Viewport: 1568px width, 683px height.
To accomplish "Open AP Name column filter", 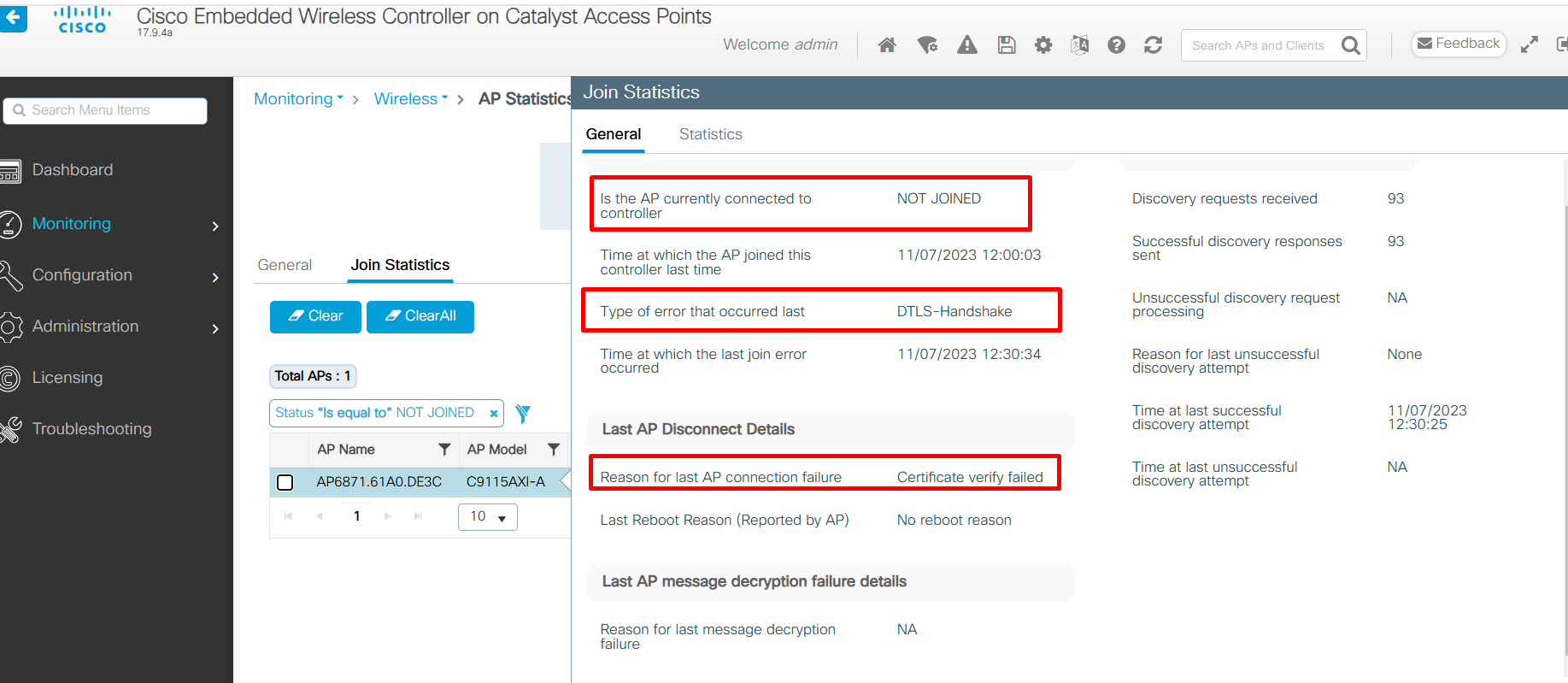I will pos(444,450).
